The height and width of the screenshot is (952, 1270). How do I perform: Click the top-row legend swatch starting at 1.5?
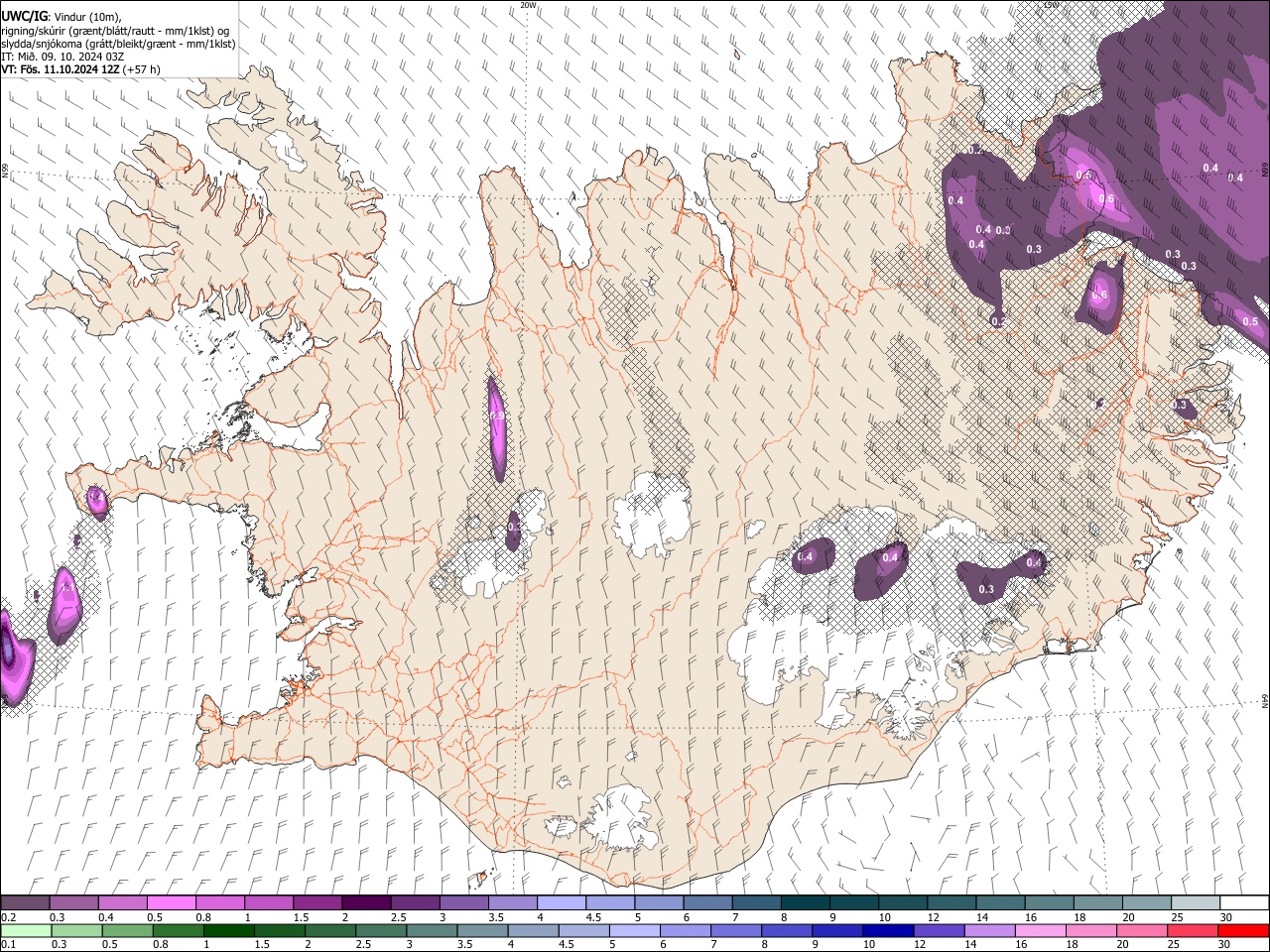[317, 903]
